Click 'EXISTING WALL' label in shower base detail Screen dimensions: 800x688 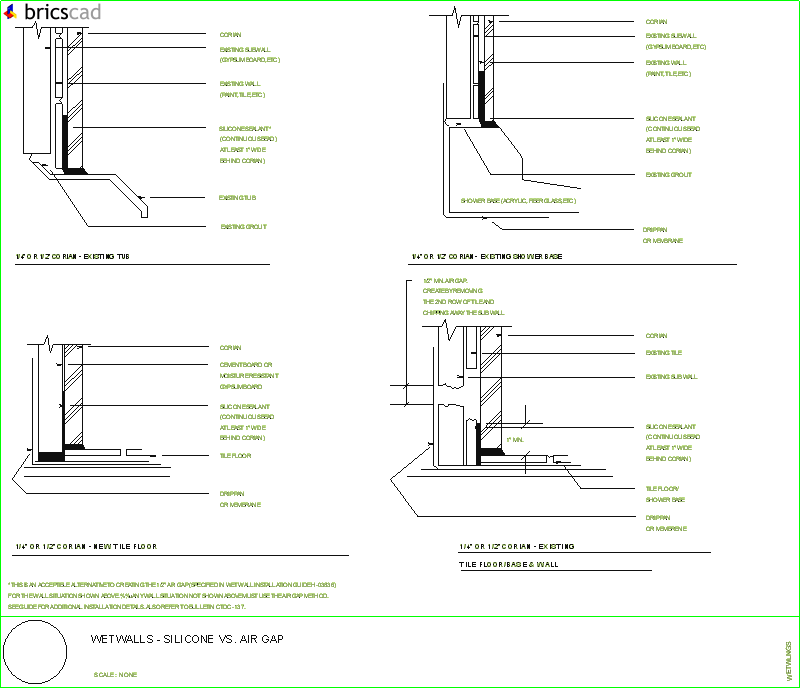point(666,63)
